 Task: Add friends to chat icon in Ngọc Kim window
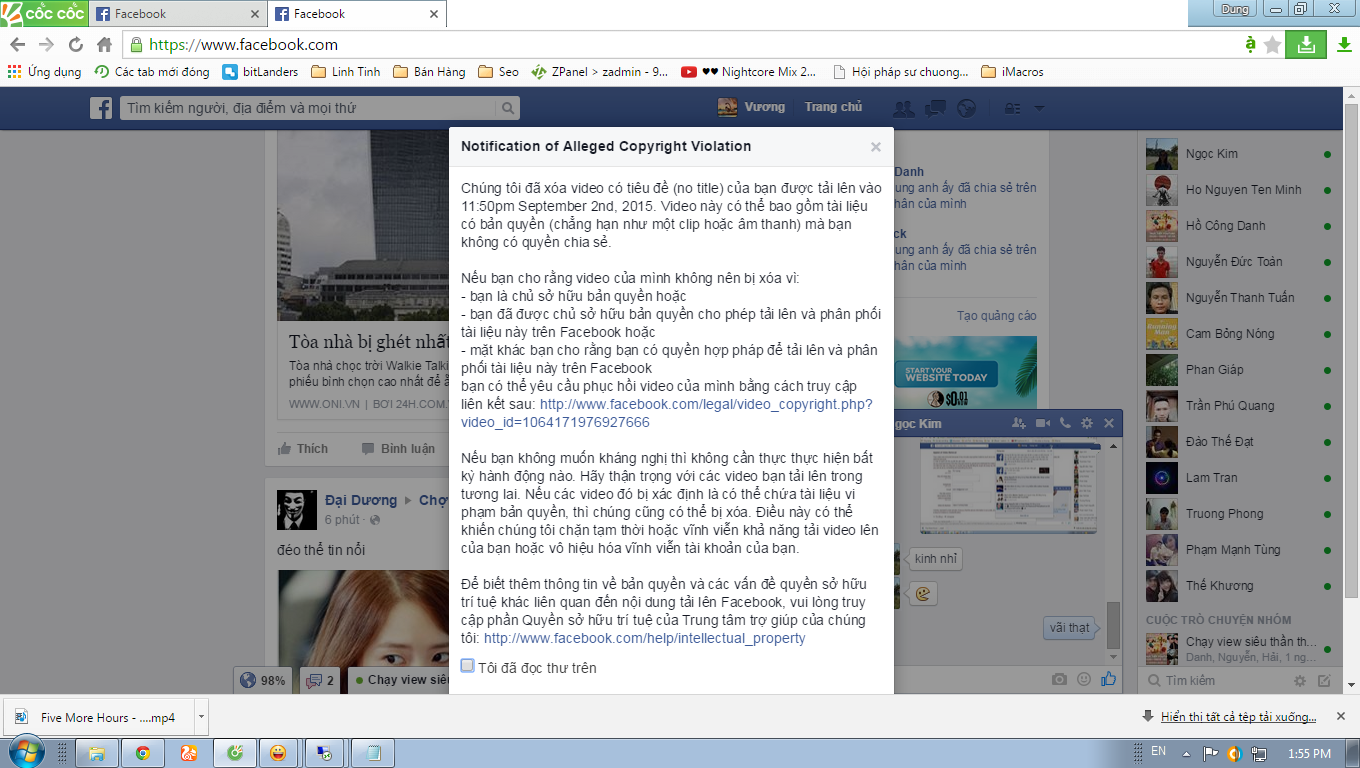1020,424
